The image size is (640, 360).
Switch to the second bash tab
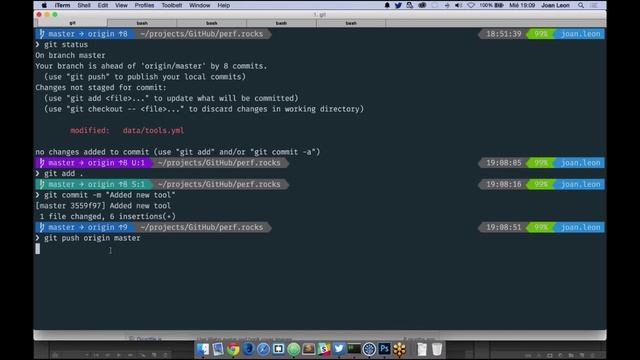tap(142, 23)
